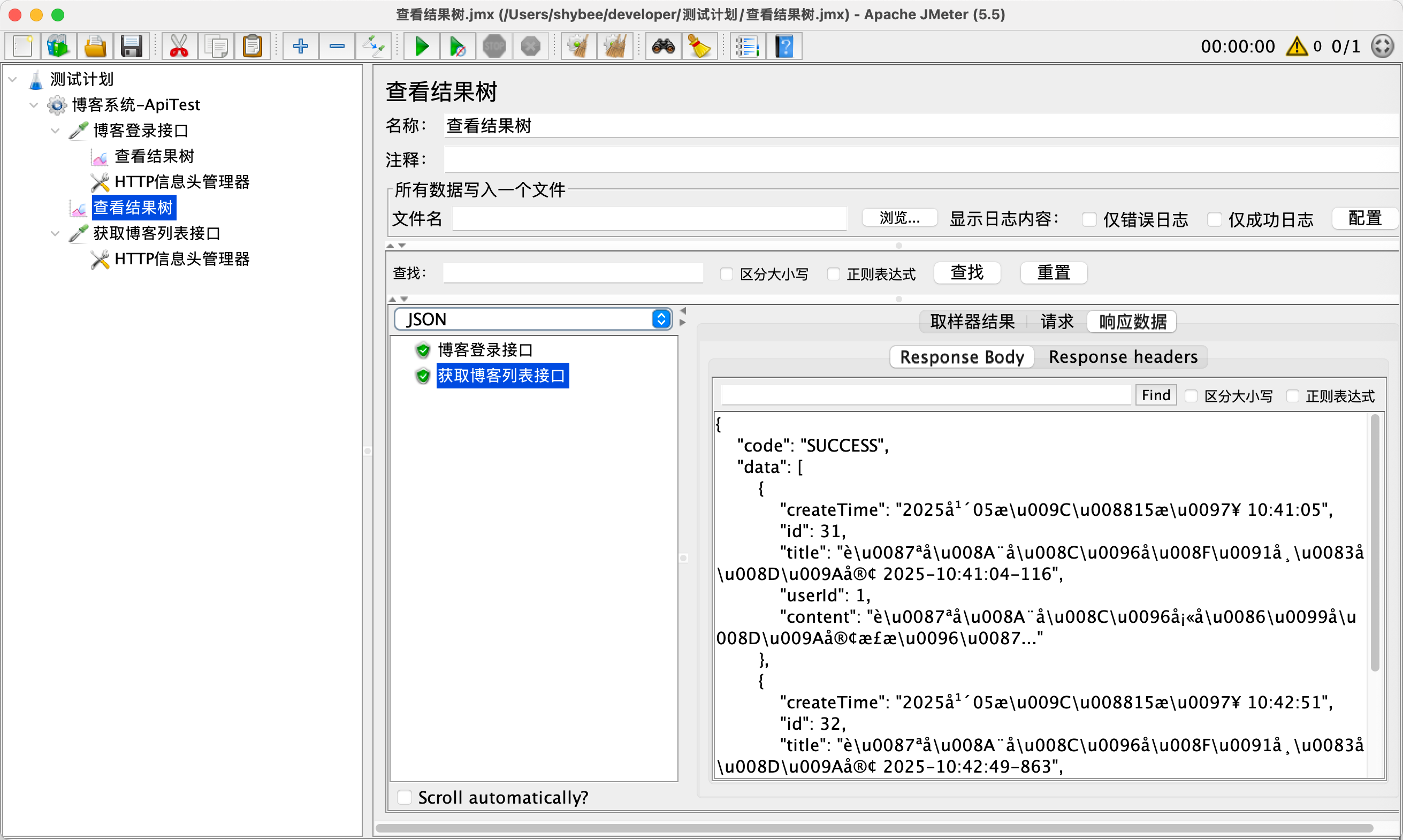Click the remote engines circle icon

tap(1382, 47)
